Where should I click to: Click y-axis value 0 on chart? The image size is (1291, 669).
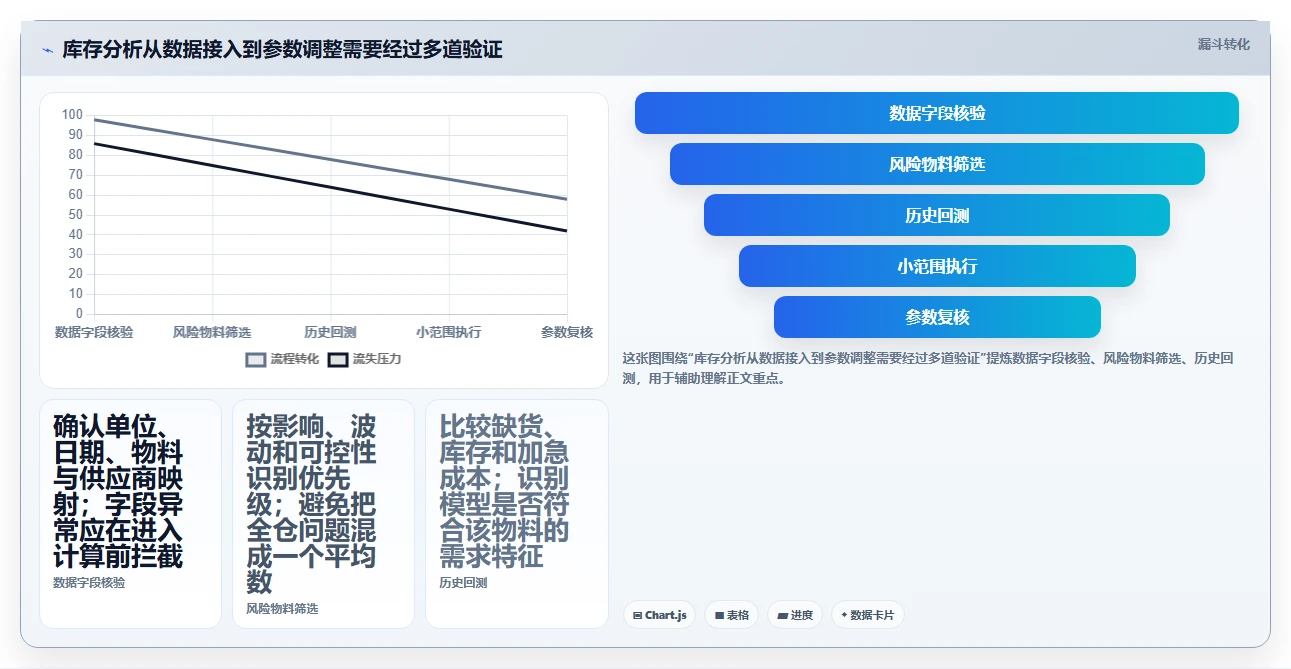(x=80, y=314)
